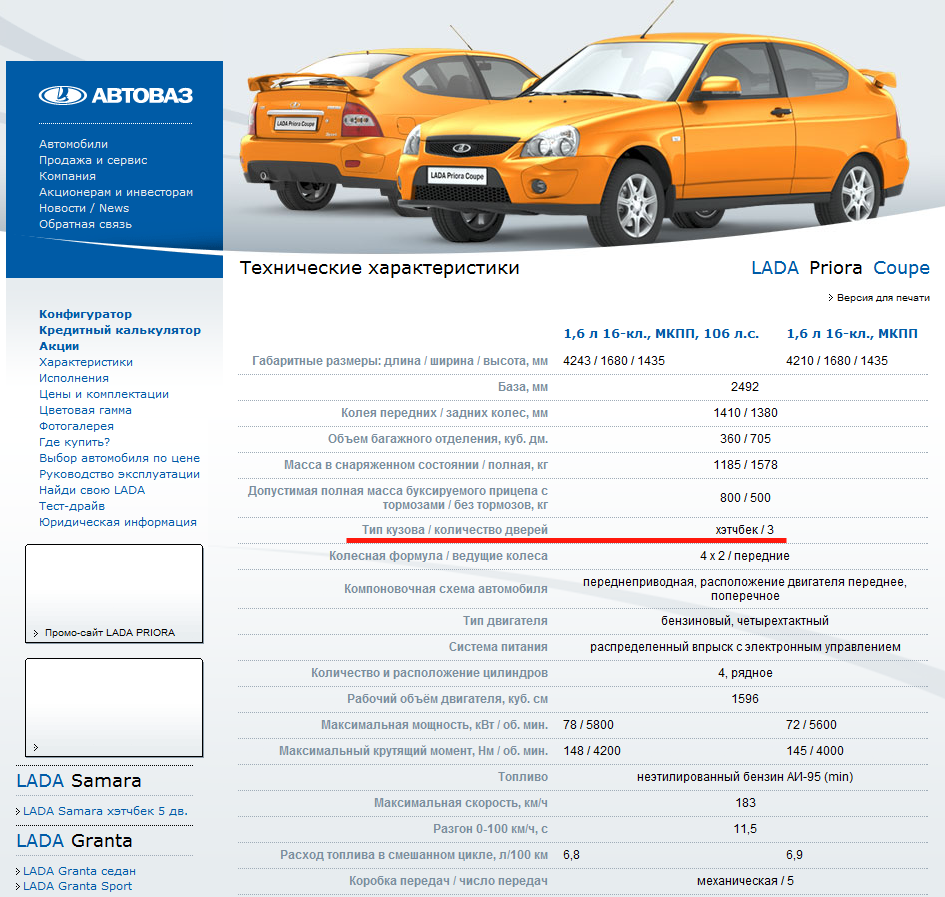This screenshot has height=897, width=945.
Task: Open Промо-сайт LADA PRIORA banner
Action: point(113,593)
